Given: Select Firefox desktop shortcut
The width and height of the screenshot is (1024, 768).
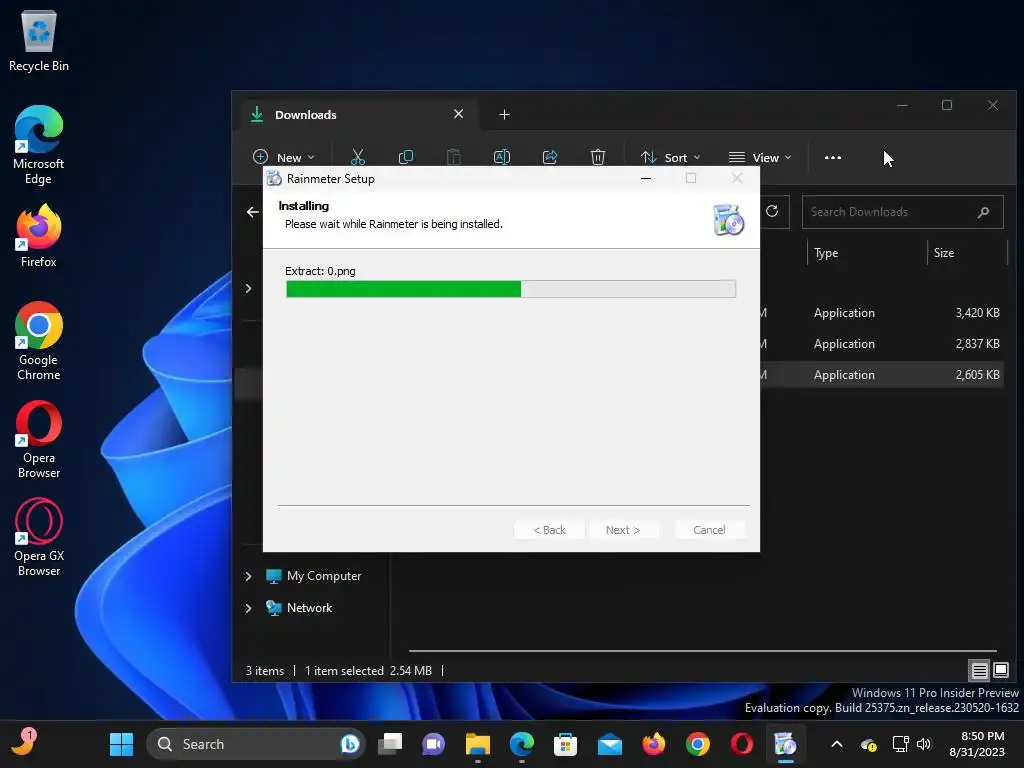Looking at the screenshot, I should coord(39,235).
